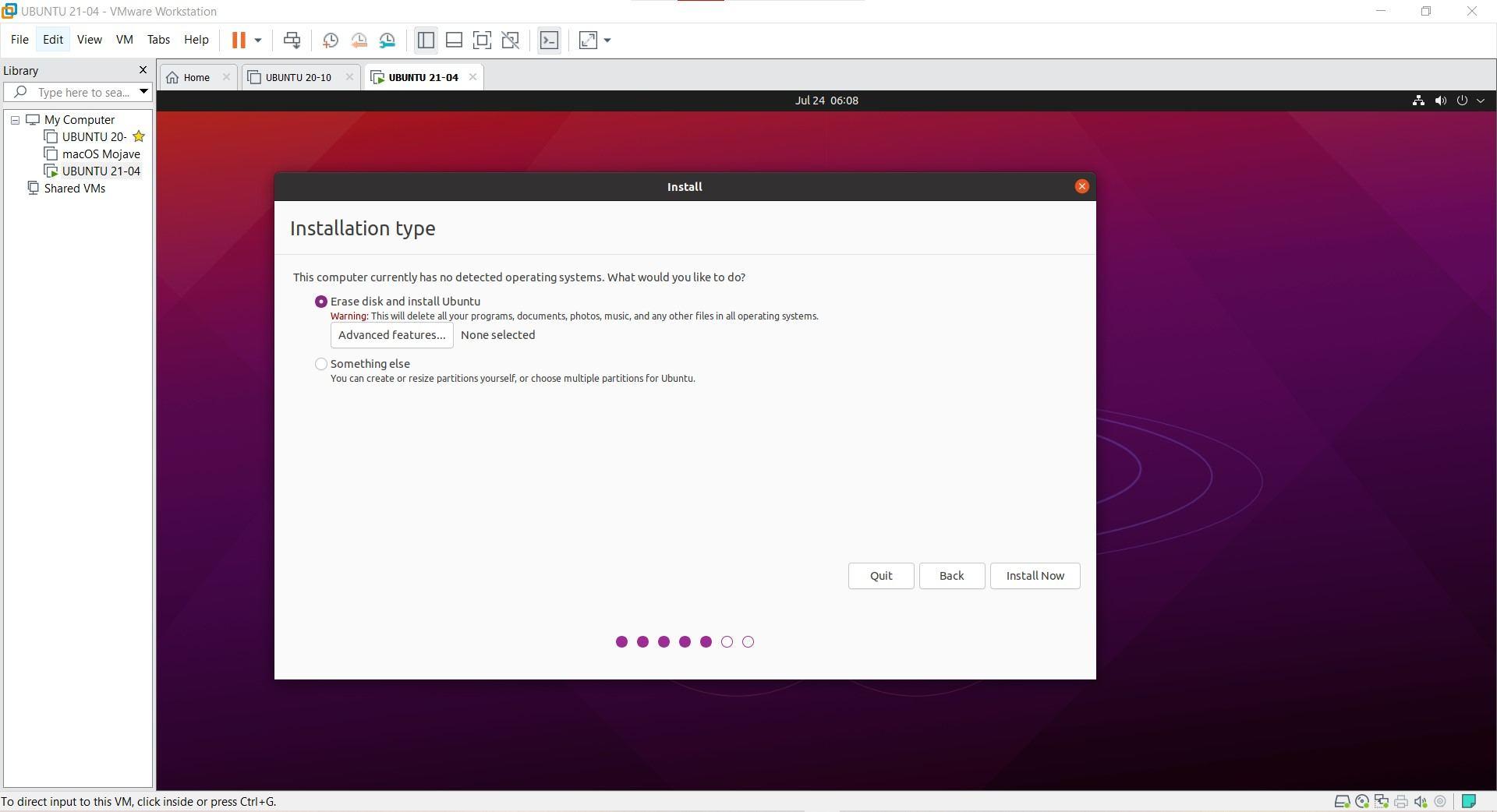Click Install Now
Image resolution: width=1497 pixels, height=812 pixels.
point(1035,576)
